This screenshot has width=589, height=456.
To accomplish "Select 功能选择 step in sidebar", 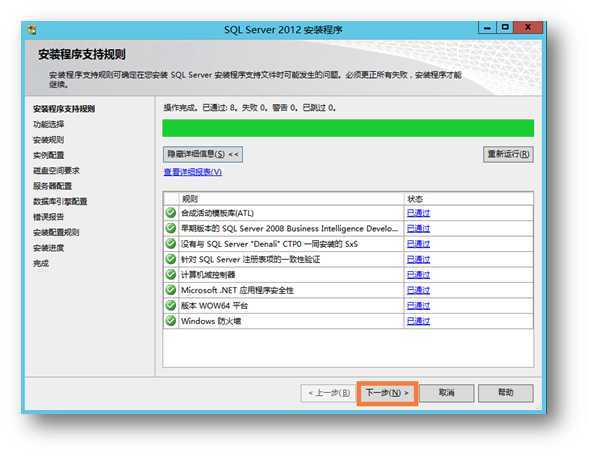I will pyautogui.click(x=48, y=124).
